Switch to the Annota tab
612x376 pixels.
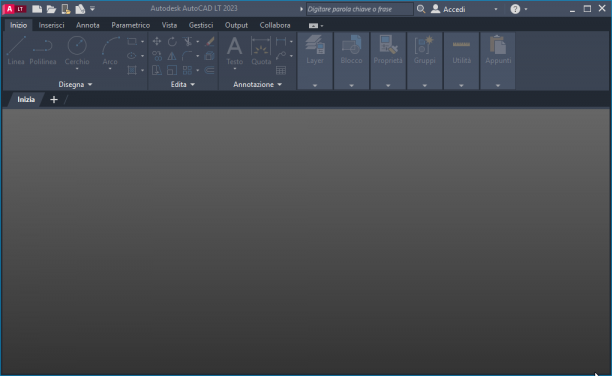[87, 25]
